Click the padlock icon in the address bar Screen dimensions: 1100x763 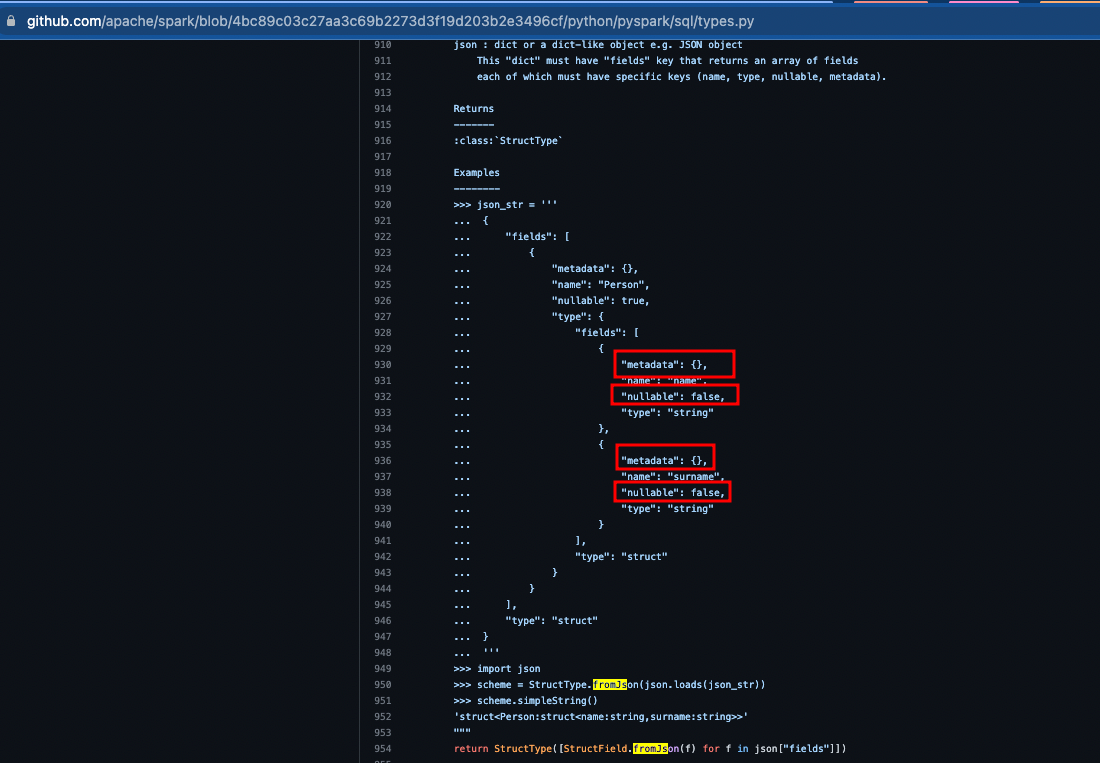(x=11, y=21)
